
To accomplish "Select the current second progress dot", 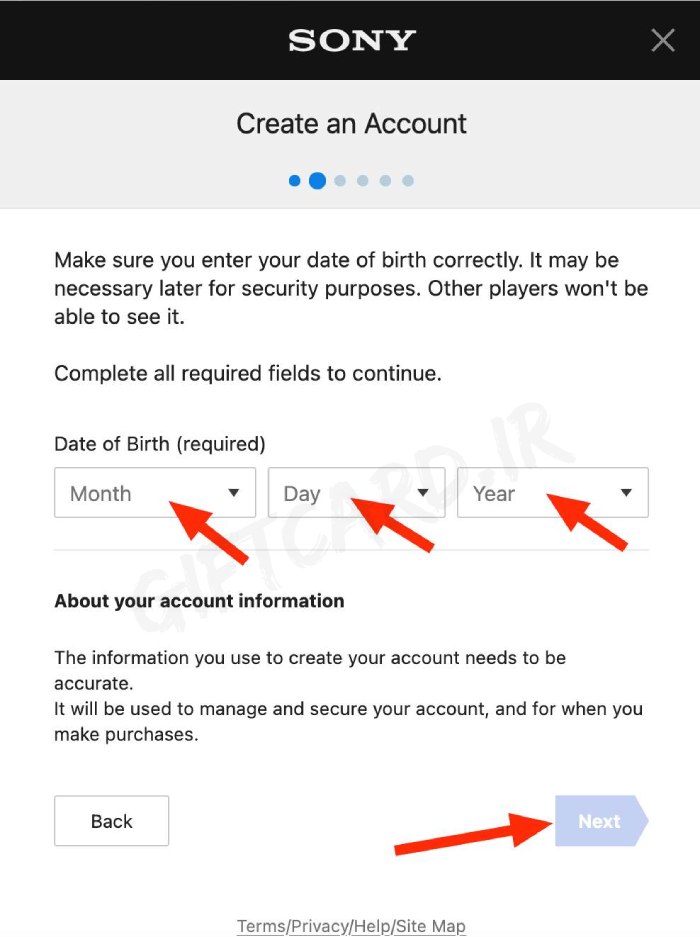I will [x=317, y=180].
